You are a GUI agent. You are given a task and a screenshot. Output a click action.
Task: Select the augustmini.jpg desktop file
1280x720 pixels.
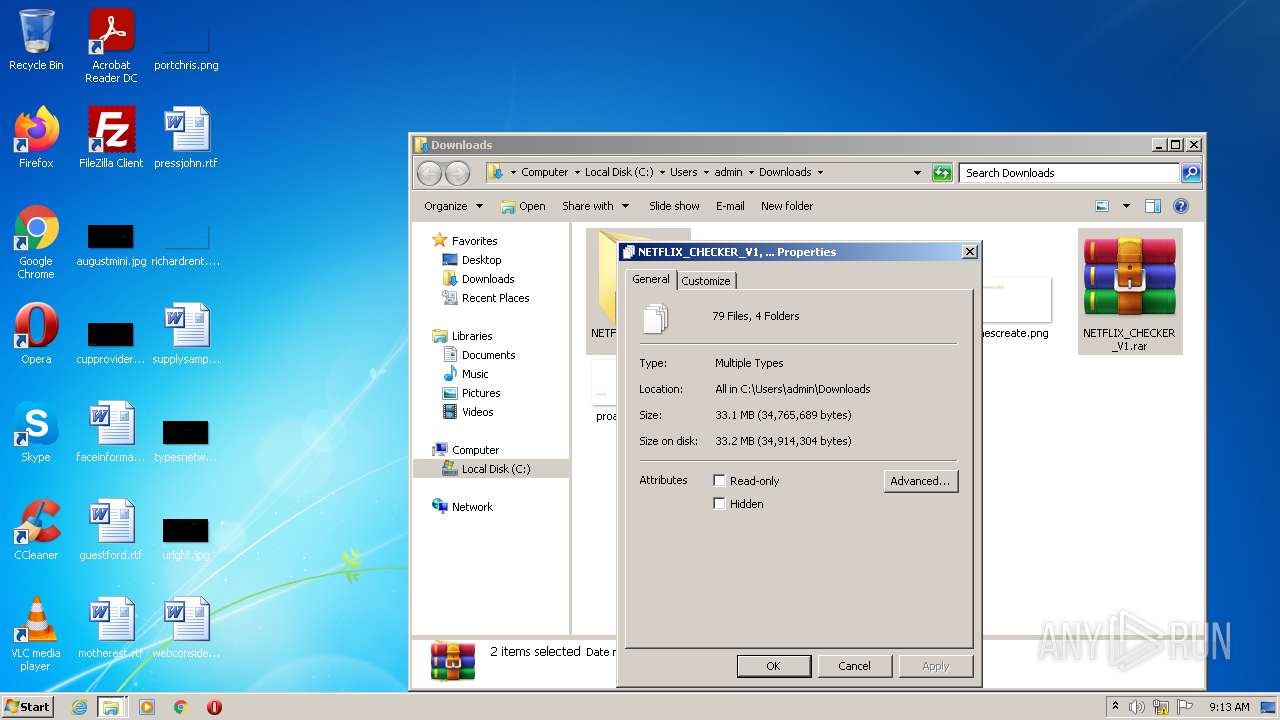tap(111, 243)
